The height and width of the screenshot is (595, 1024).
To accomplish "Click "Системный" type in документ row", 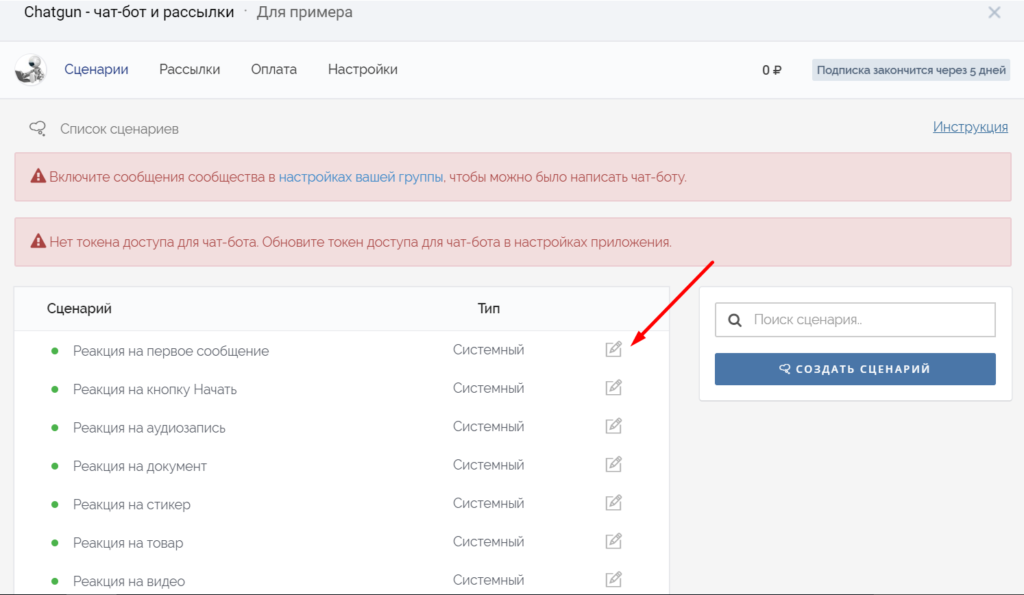I will [488, 464].
